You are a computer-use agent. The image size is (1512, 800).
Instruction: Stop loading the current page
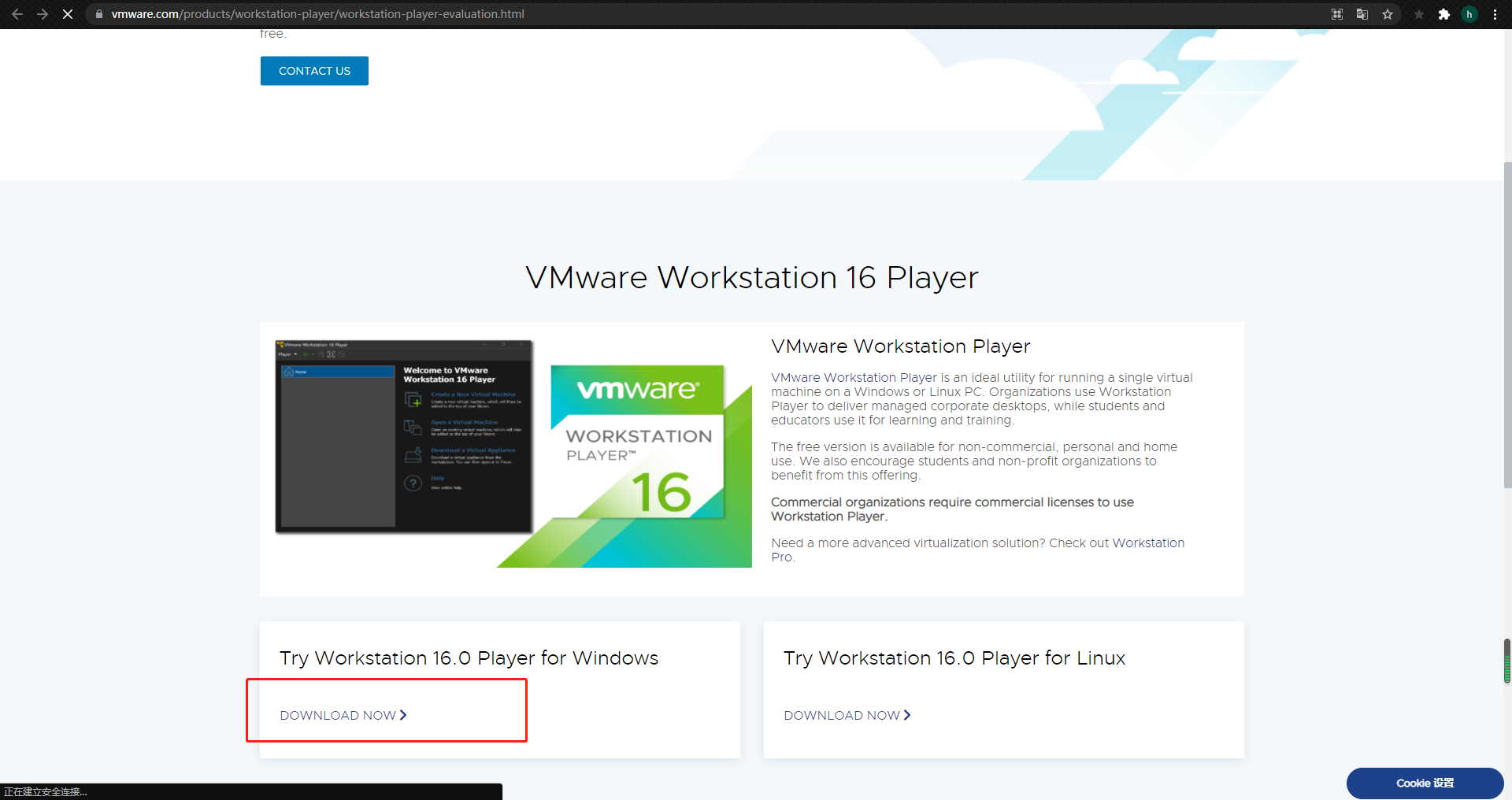pos(68,14)
